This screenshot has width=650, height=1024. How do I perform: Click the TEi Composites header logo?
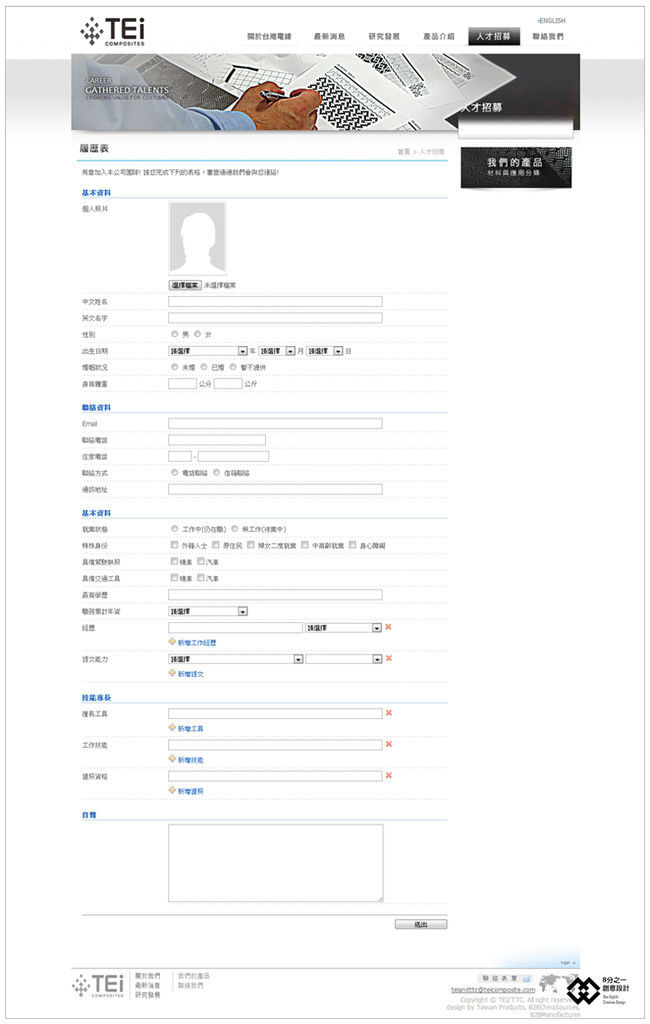point(112,31)
